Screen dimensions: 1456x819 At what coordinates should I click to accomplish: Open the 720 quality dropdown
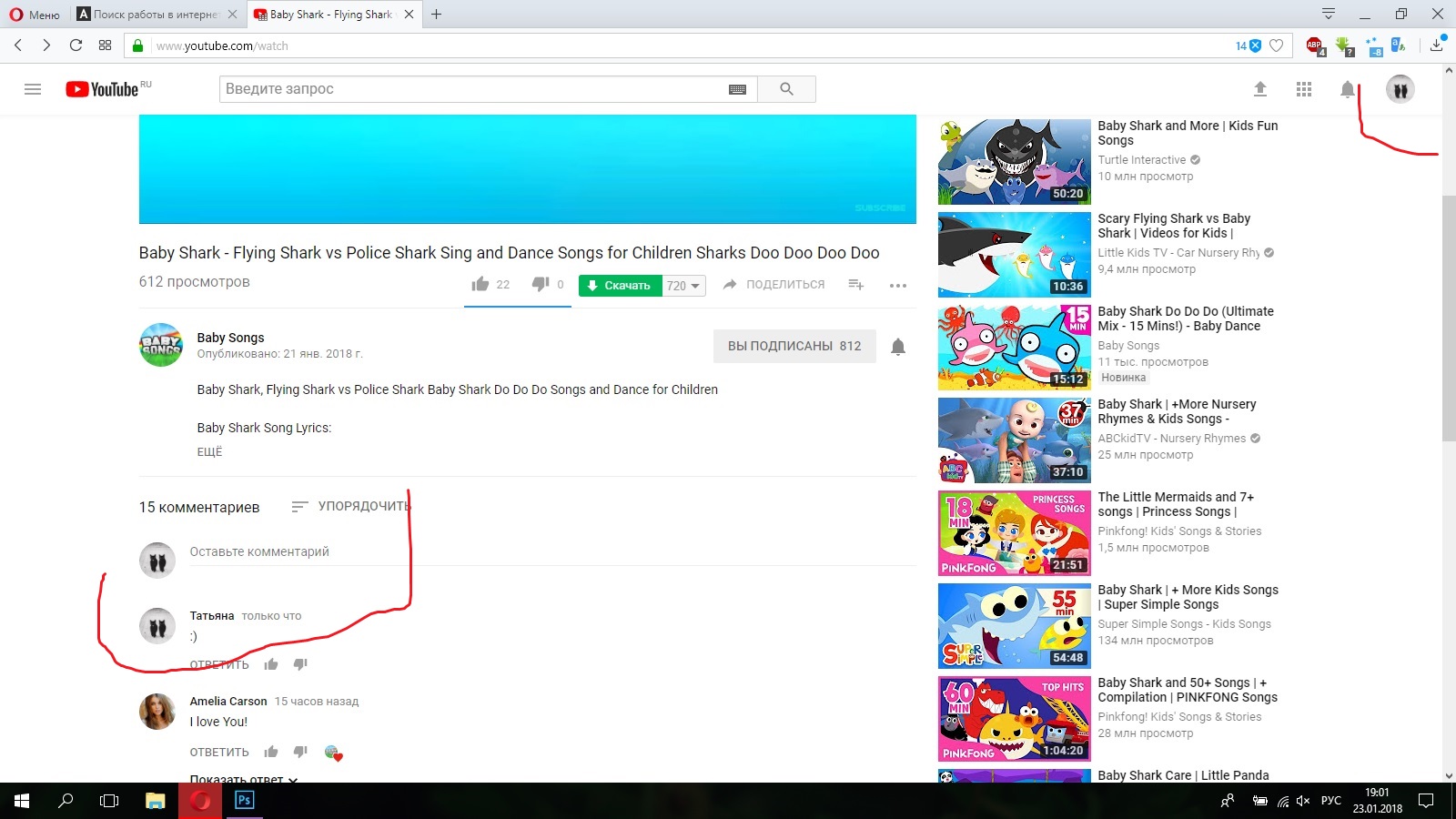[684, 286]
